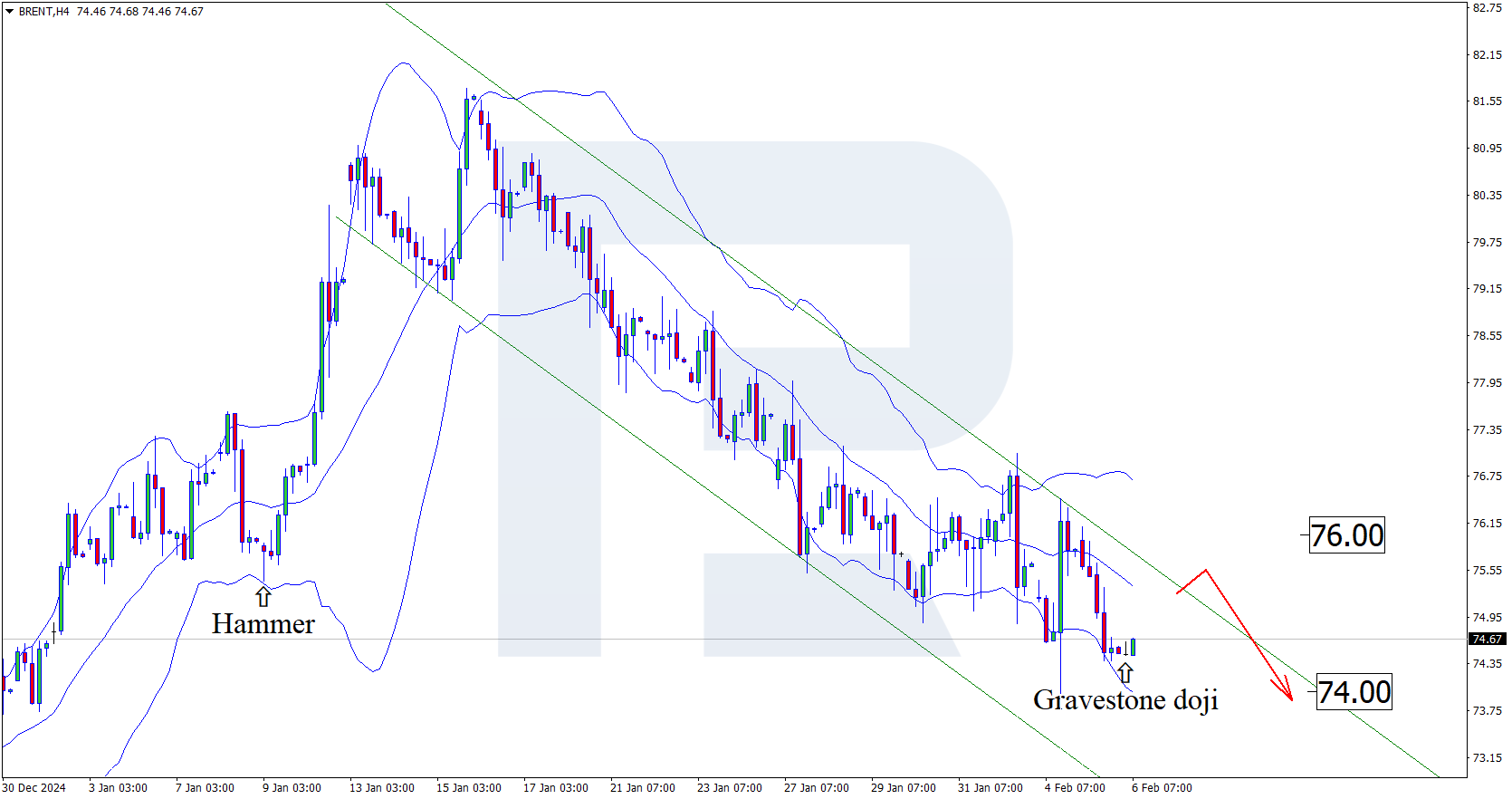Viewport: 1512px width, 799px height.
Task: Click the 76.00 price level label
Action: pos(1347,535)
